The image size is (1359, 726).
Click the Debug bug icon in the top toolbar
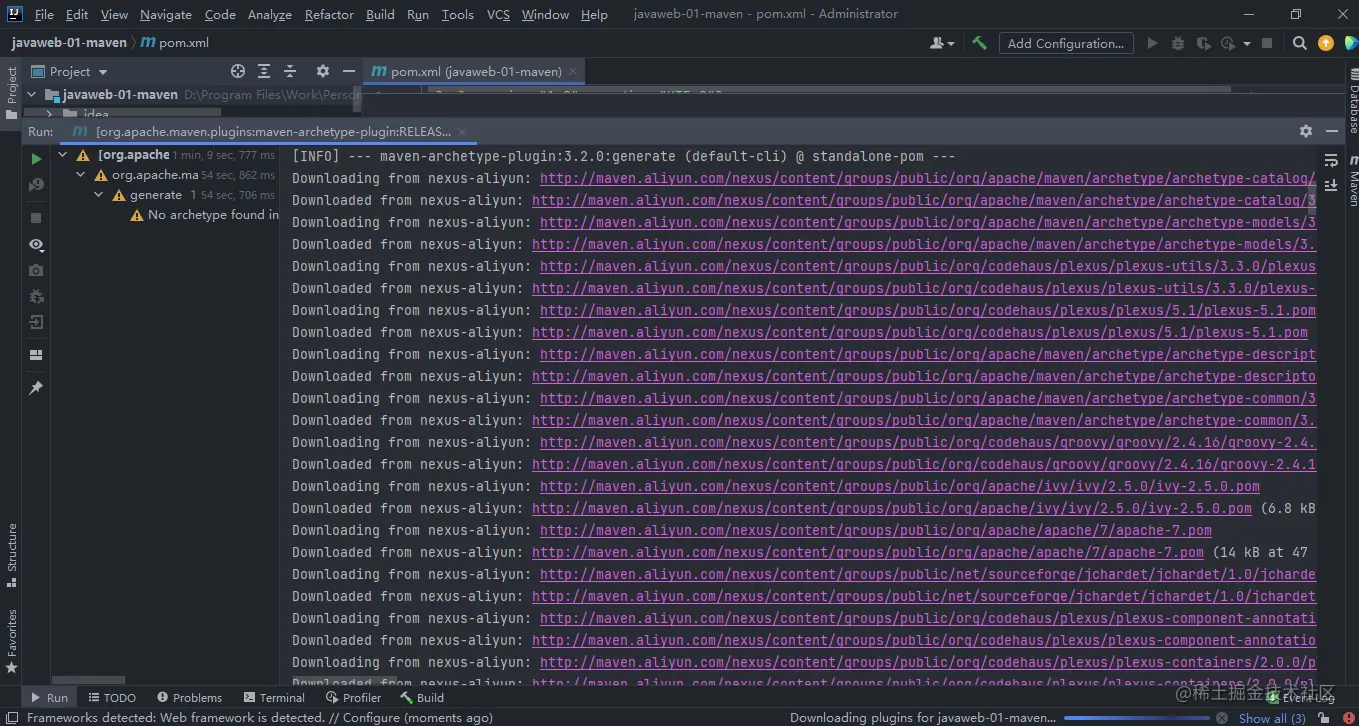[1177, 43]
